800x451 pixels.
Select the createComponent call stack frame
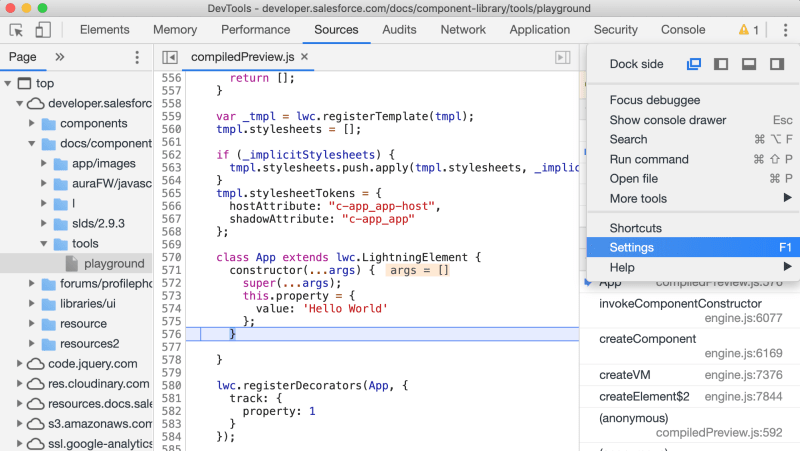click(690, 346)
